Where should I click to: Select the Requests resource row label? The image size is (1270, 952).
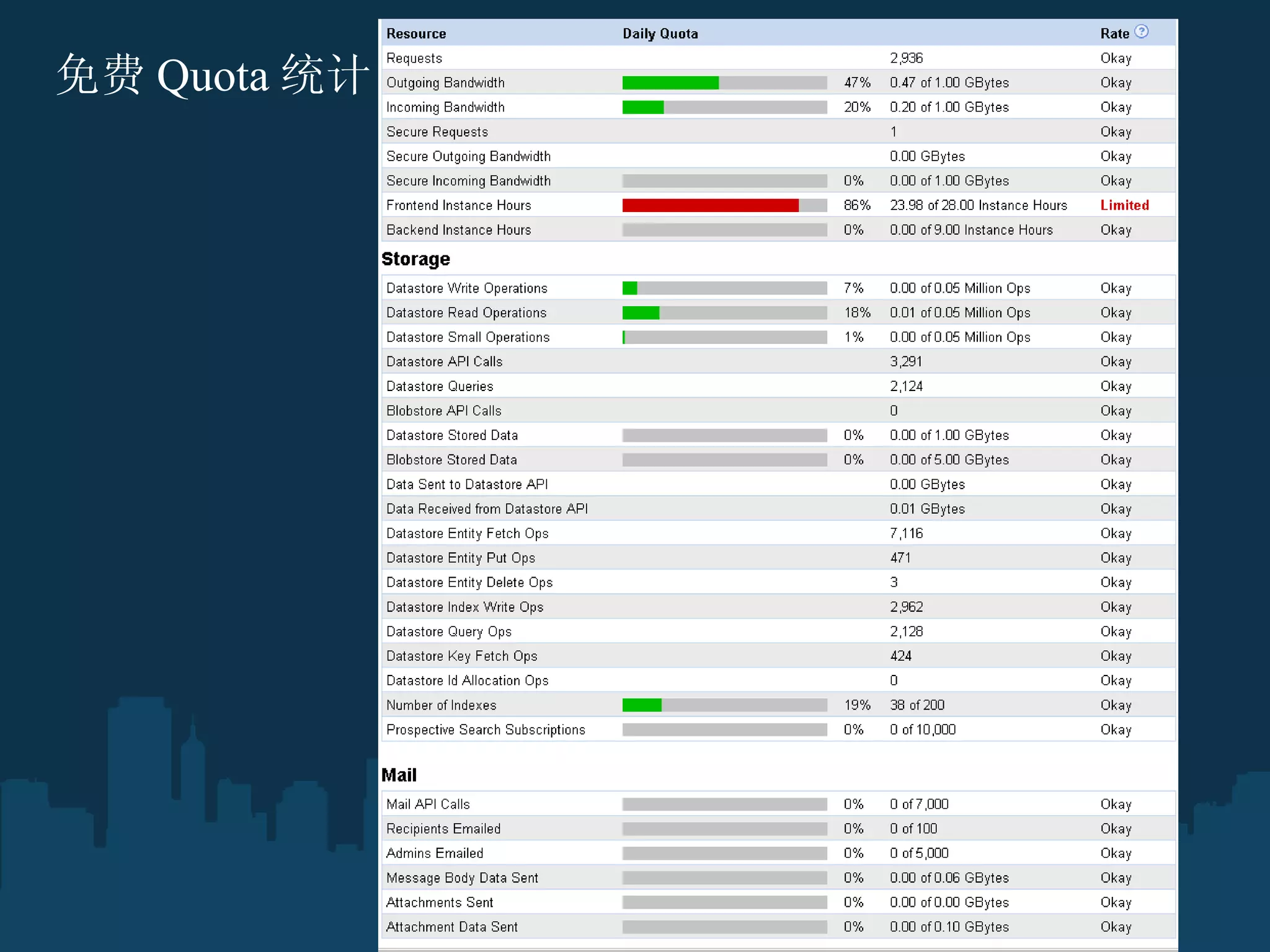coord(414,58)
